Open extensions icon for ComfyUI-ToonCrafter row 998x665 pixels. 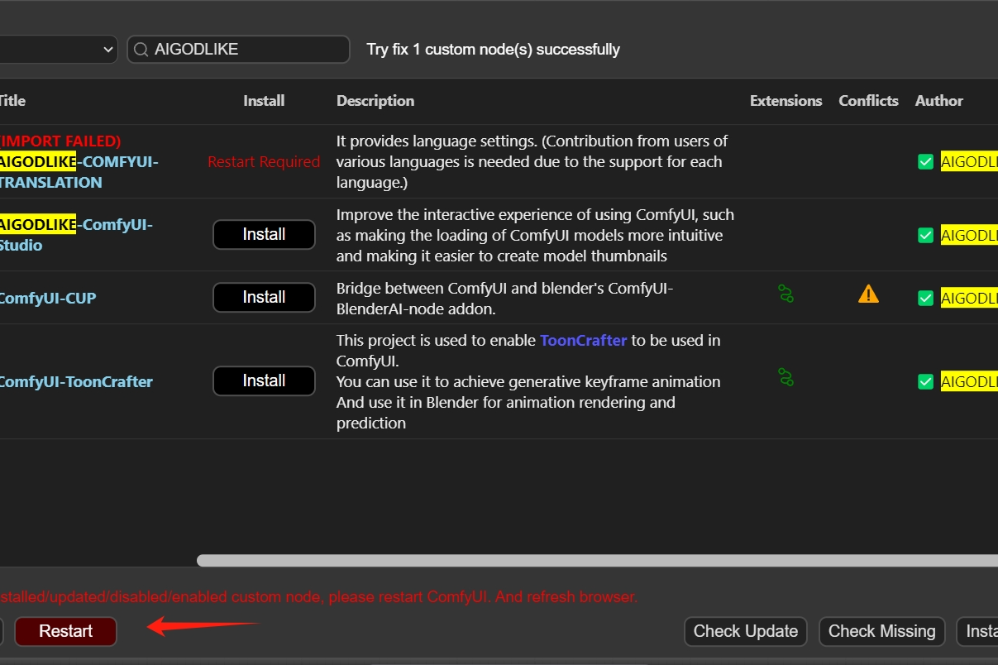pyautogui.click(x=786, y=377)
